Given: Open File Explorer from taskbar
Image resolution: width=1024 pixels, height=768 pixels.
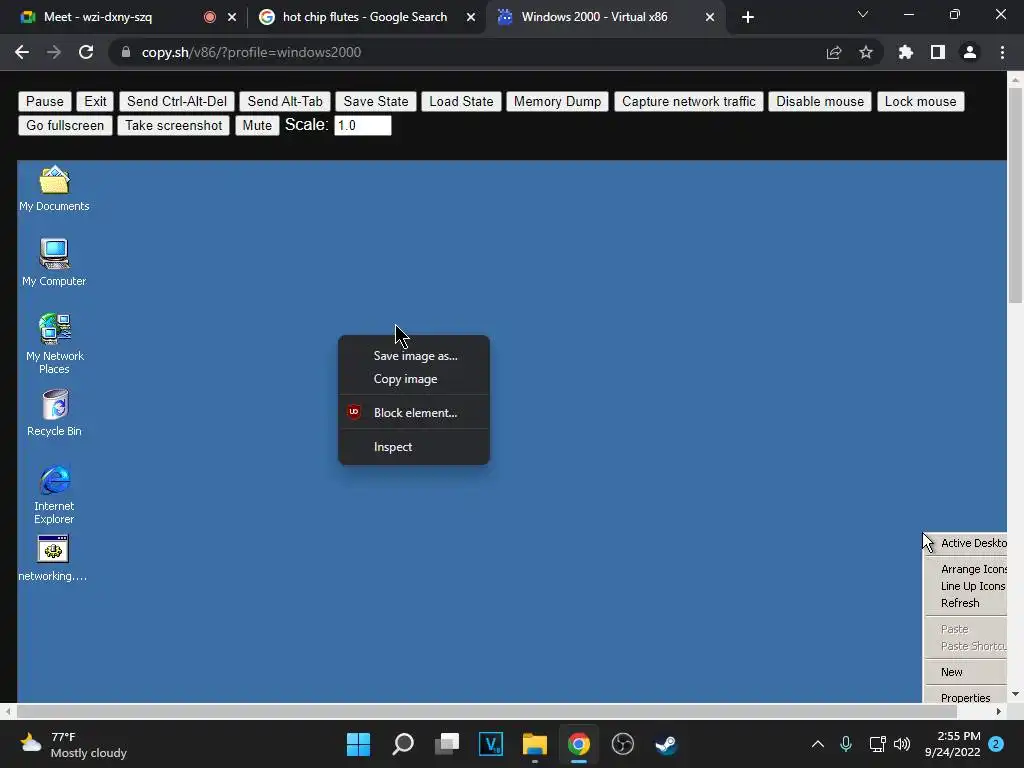Looking at the screenshot, I should (x=535, y=744).
